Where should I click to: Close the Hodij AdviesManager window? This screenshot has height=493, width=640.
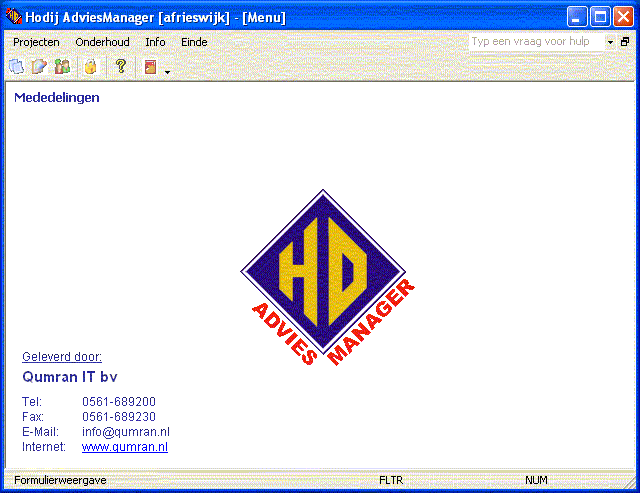[623, 17]
